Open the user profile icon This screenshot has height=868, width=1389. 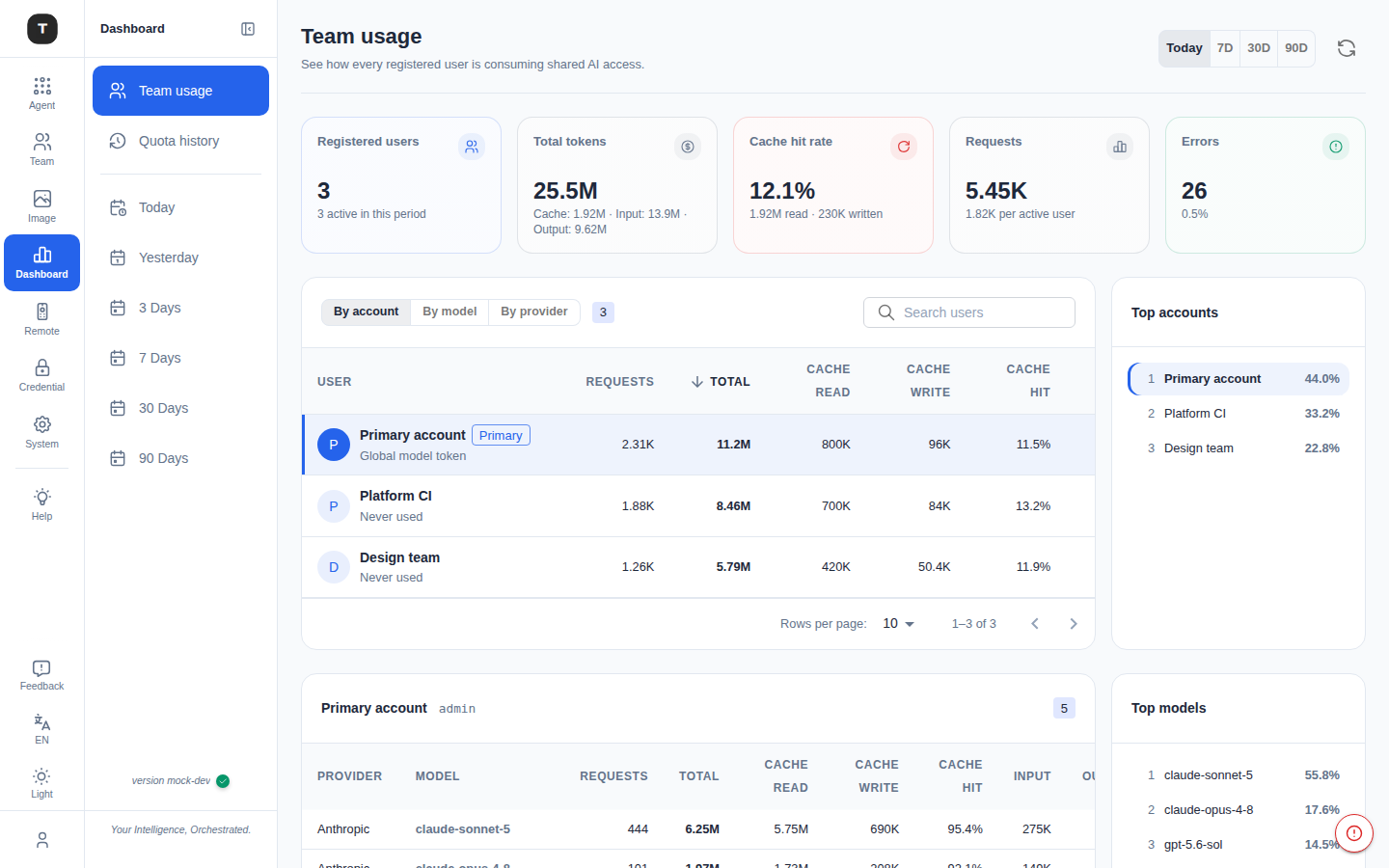pyautogui.click(x=41, y=840)
